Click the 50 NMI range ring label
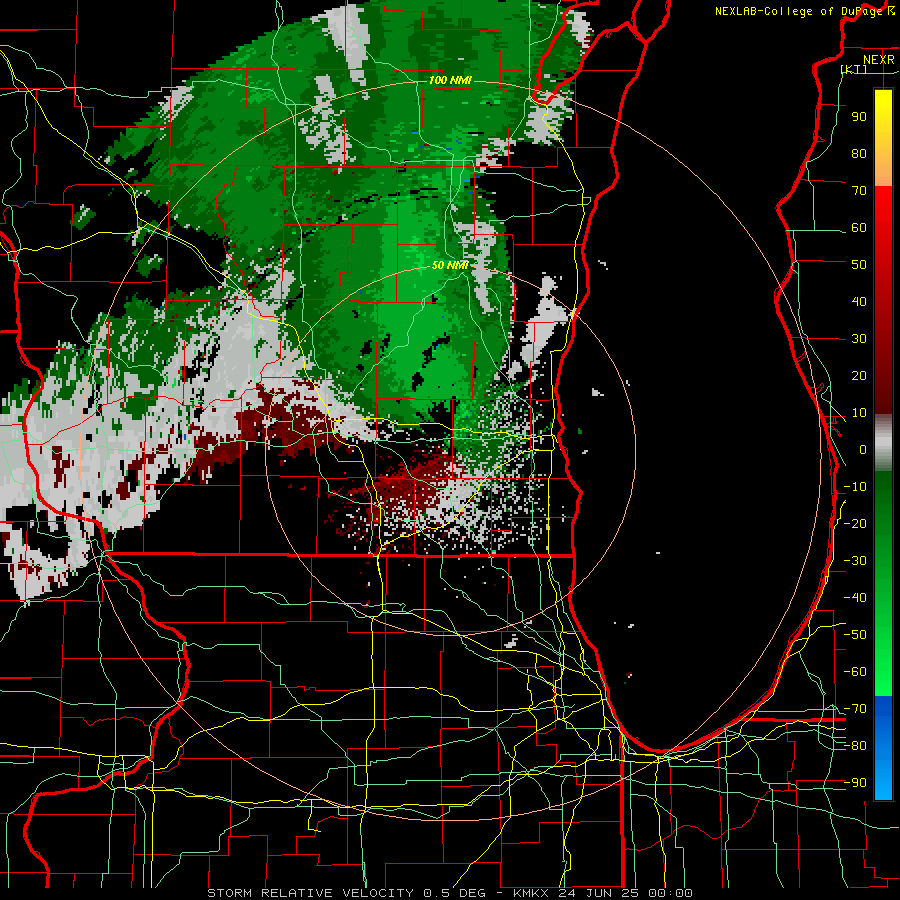 point(450,265)
